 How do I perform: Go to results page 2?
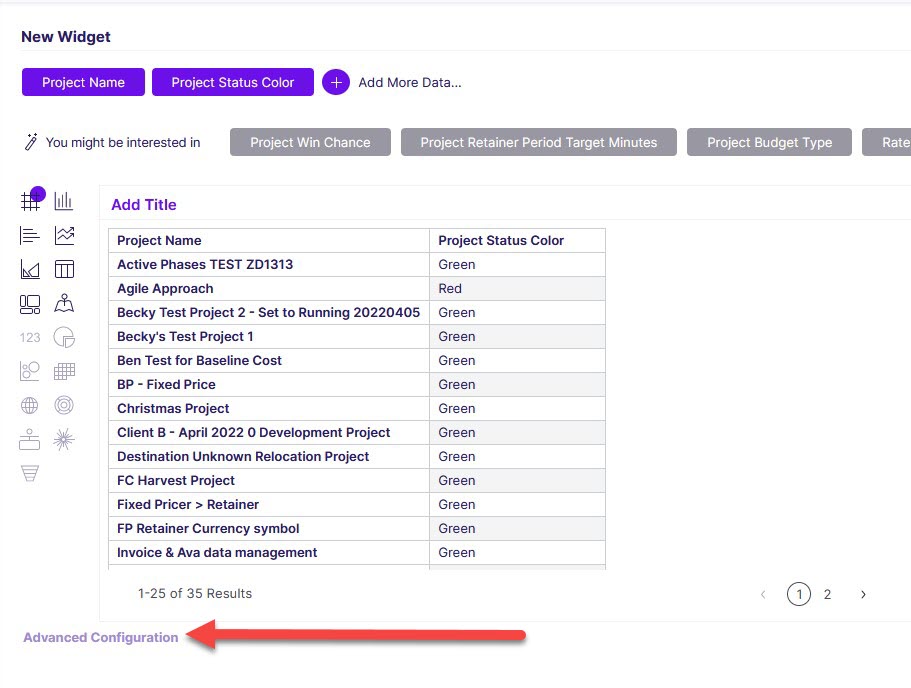(827, 594)
